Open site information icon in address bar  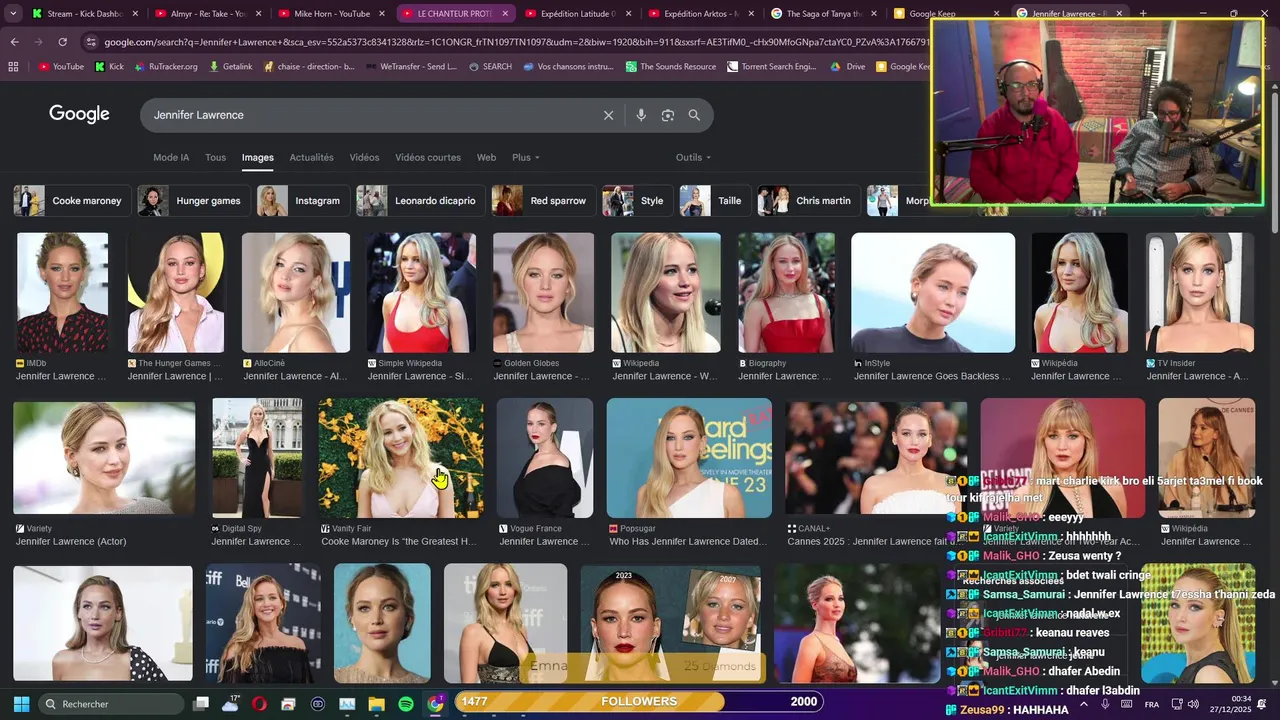coord(91,42)
